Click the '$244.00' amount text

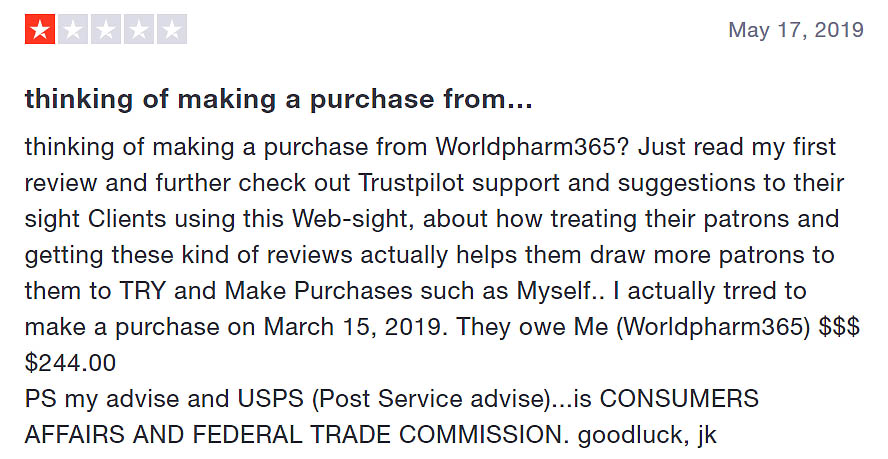[71, 363]
